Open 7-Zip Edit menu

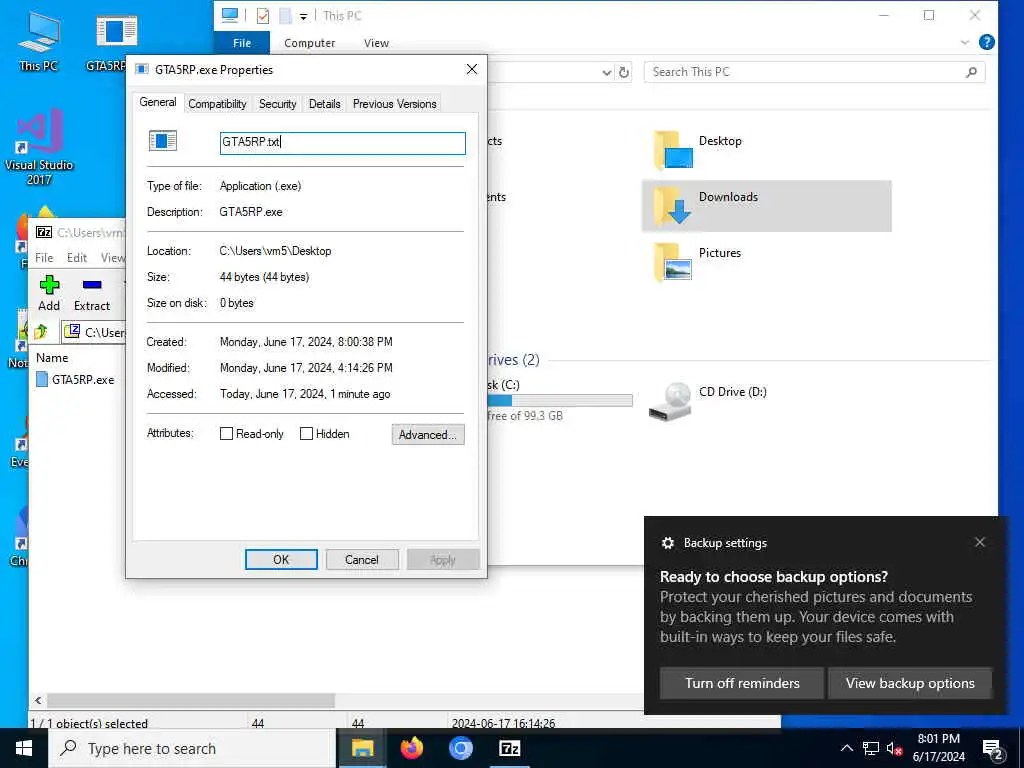pos(77,257)
